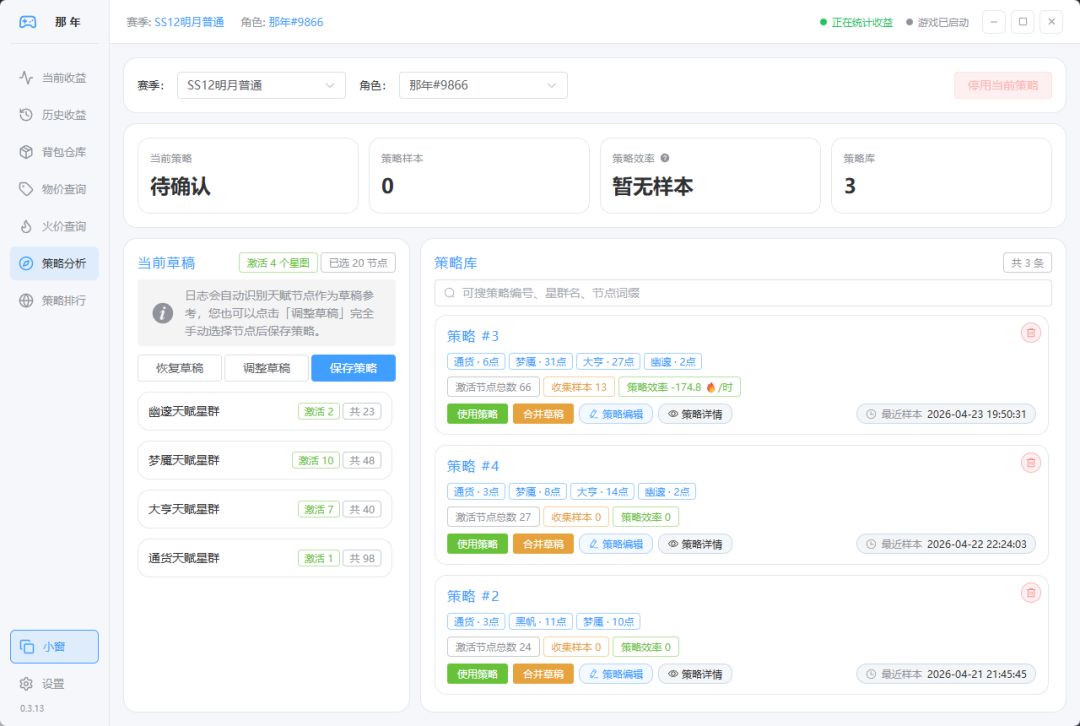The image size is (1080, 726).
Task: Select 幽邃天赋星群 row
Action: 264,411
